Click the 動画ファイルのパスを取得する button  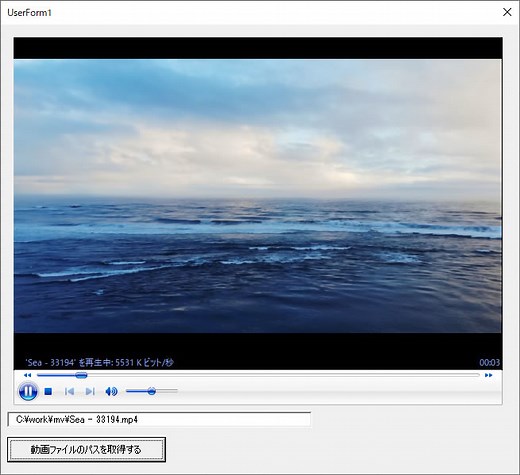86,450
